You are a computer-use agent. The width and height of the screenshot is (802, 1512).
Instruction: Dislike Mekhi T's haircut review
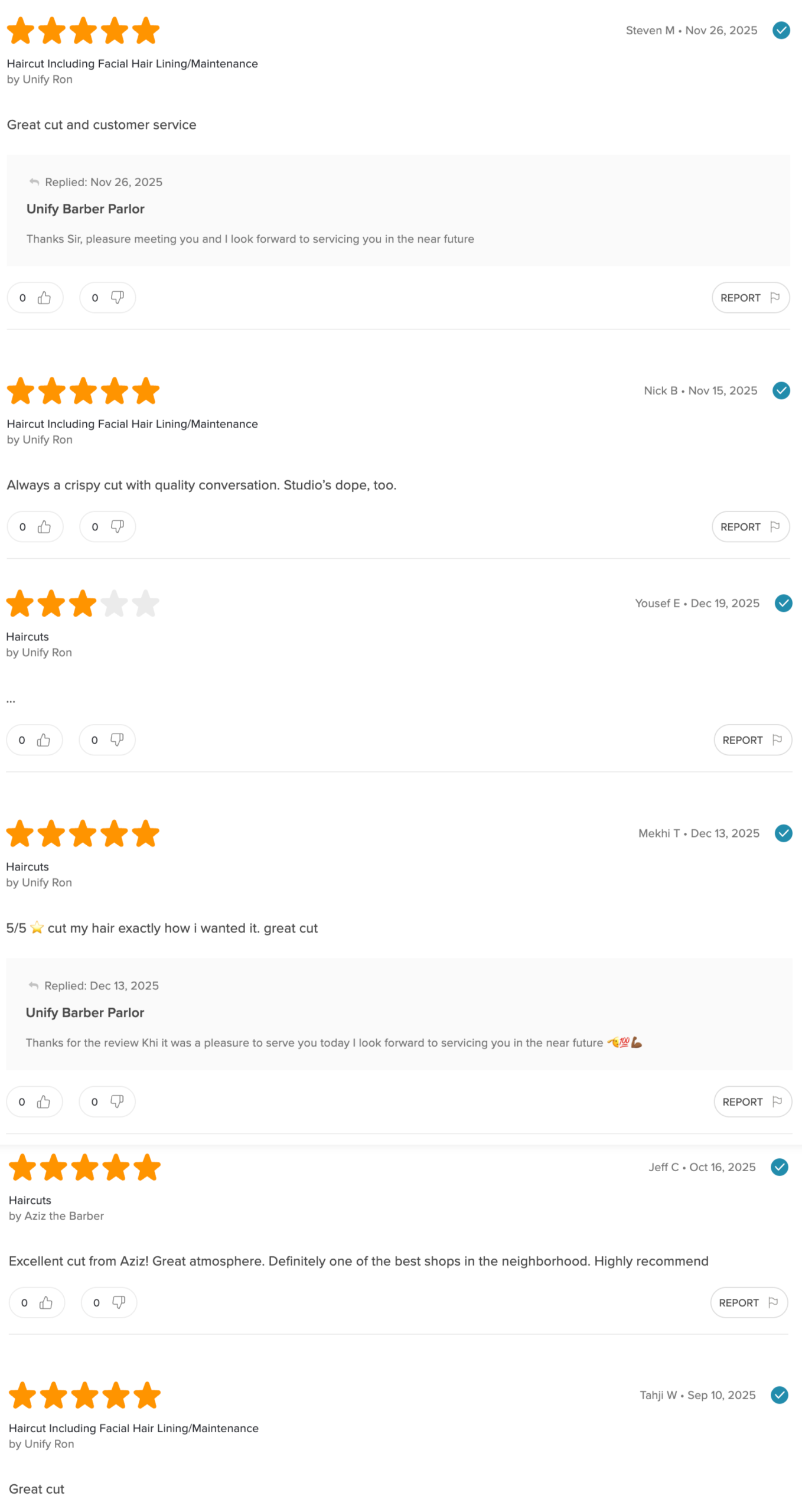107,1102
